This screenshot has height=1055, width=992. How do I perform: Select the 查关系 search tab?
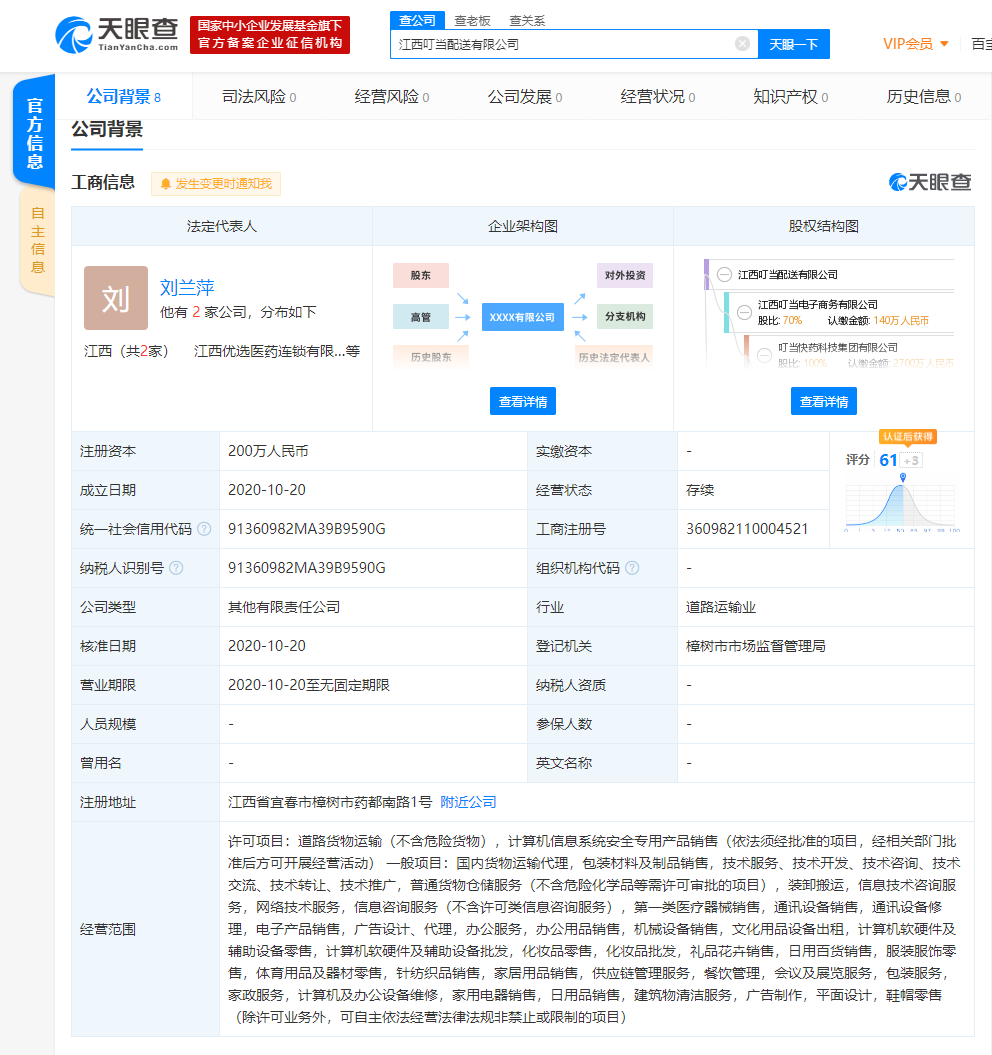click(x=527, y=21)
